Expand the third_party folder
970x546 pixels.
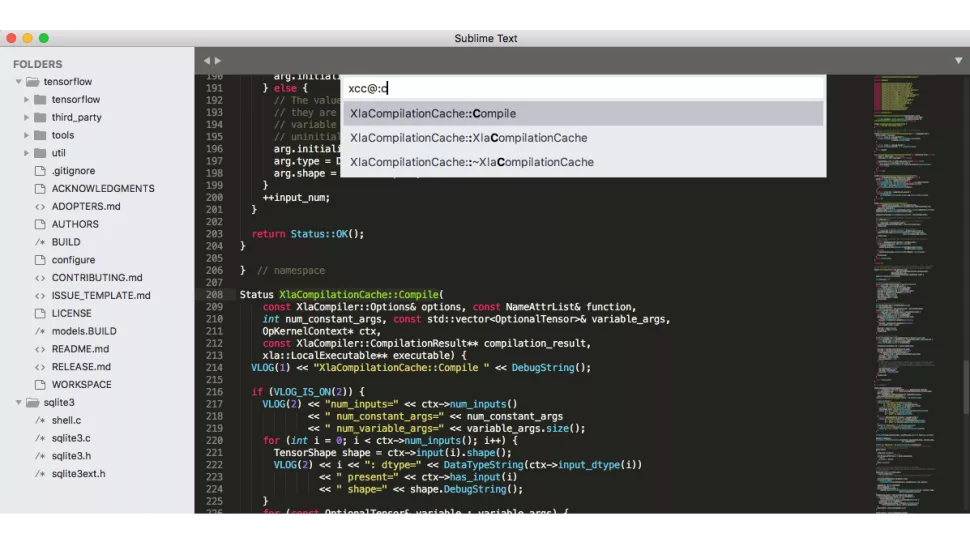27,118
